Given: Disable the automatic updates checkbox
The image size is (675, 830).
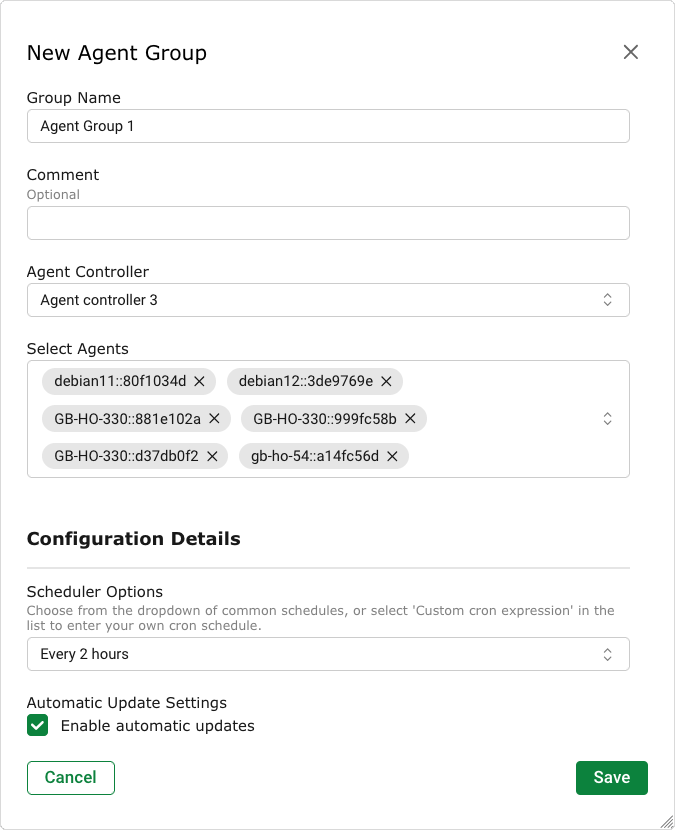Looking at the screenshot, I should 38,726.
